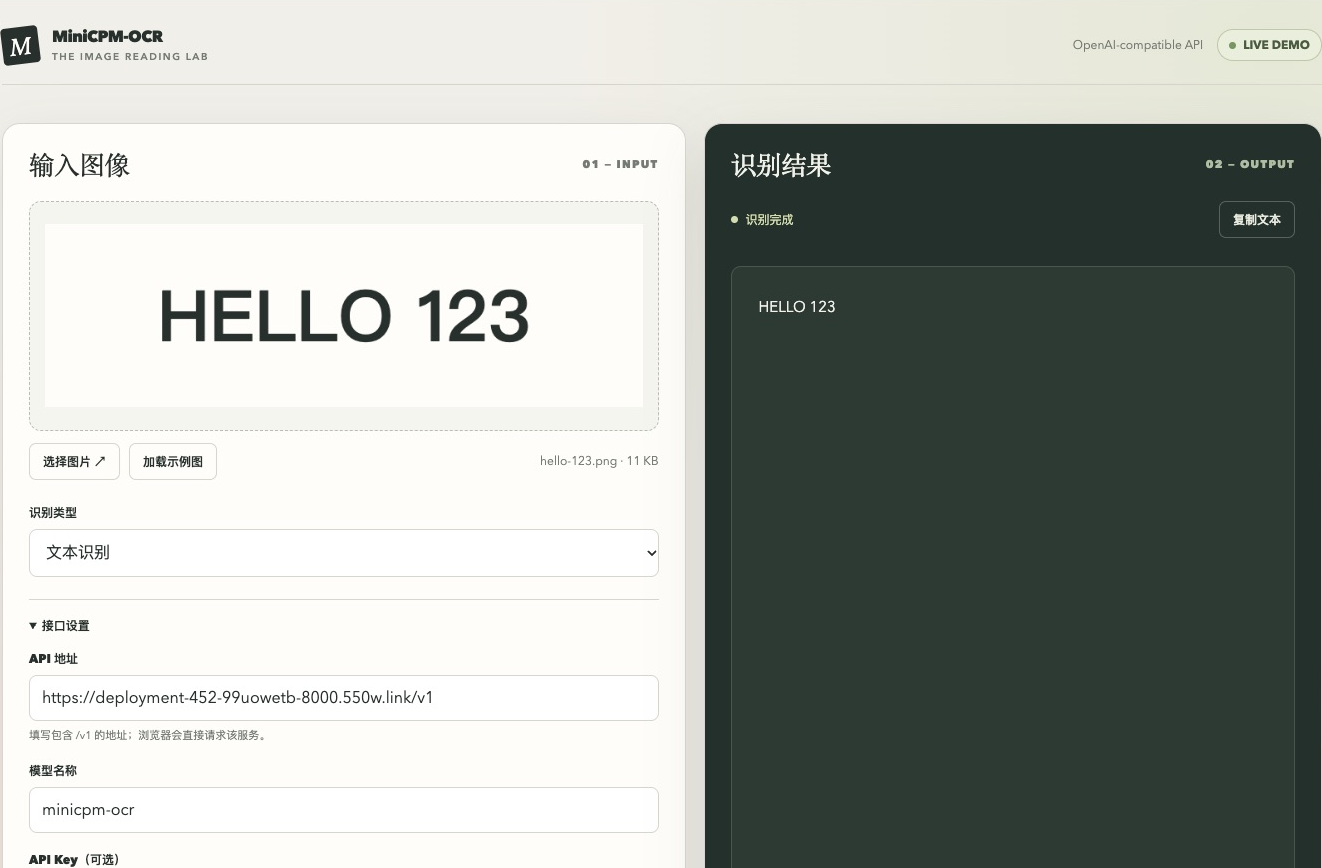Click the API address hint text below the field
1322x868 pixels.
(x=149, y=736)
